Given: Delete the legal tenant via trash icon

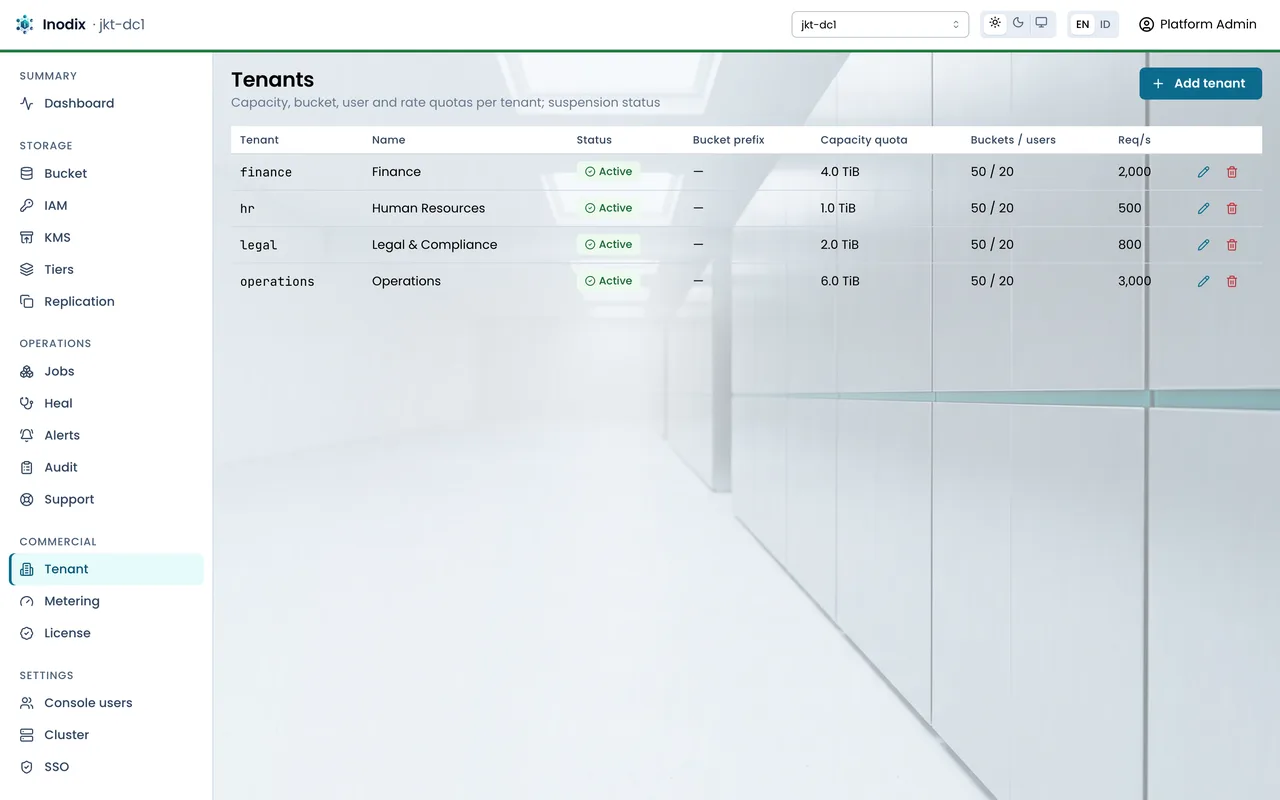Looking at the screenshot, I should pyautogui.click(x=1232, y=245).
